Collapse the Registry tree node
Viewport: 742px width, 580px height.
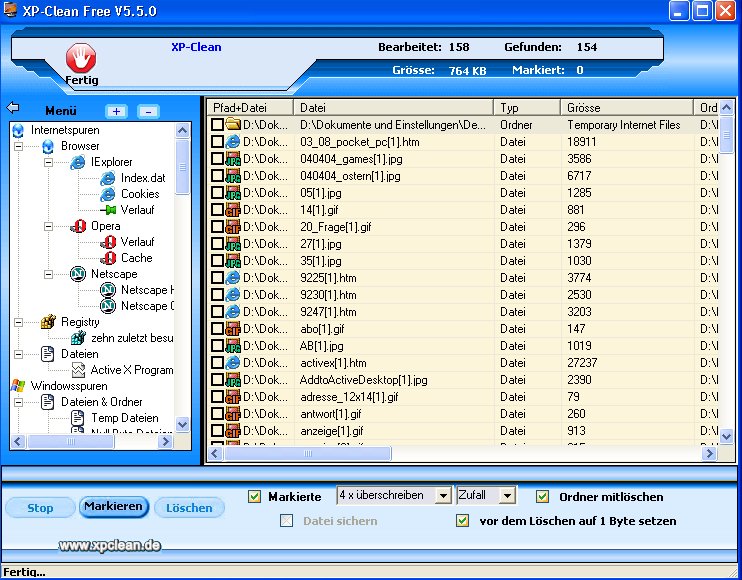coord(18,323)
